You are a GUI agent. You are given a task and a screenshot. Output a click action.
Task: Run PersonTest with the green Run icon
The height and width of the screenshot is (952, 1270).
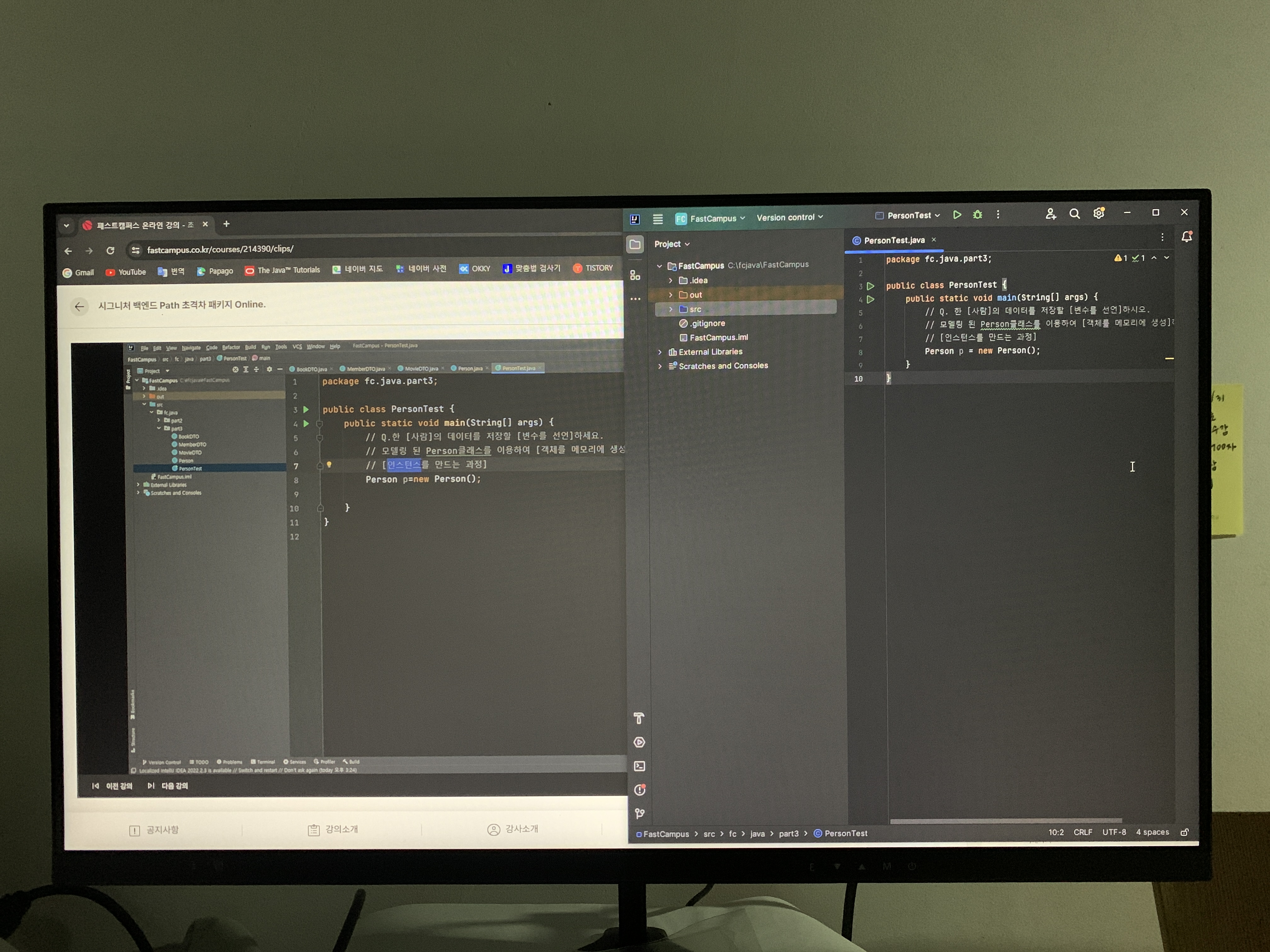(x=957, y=215)
